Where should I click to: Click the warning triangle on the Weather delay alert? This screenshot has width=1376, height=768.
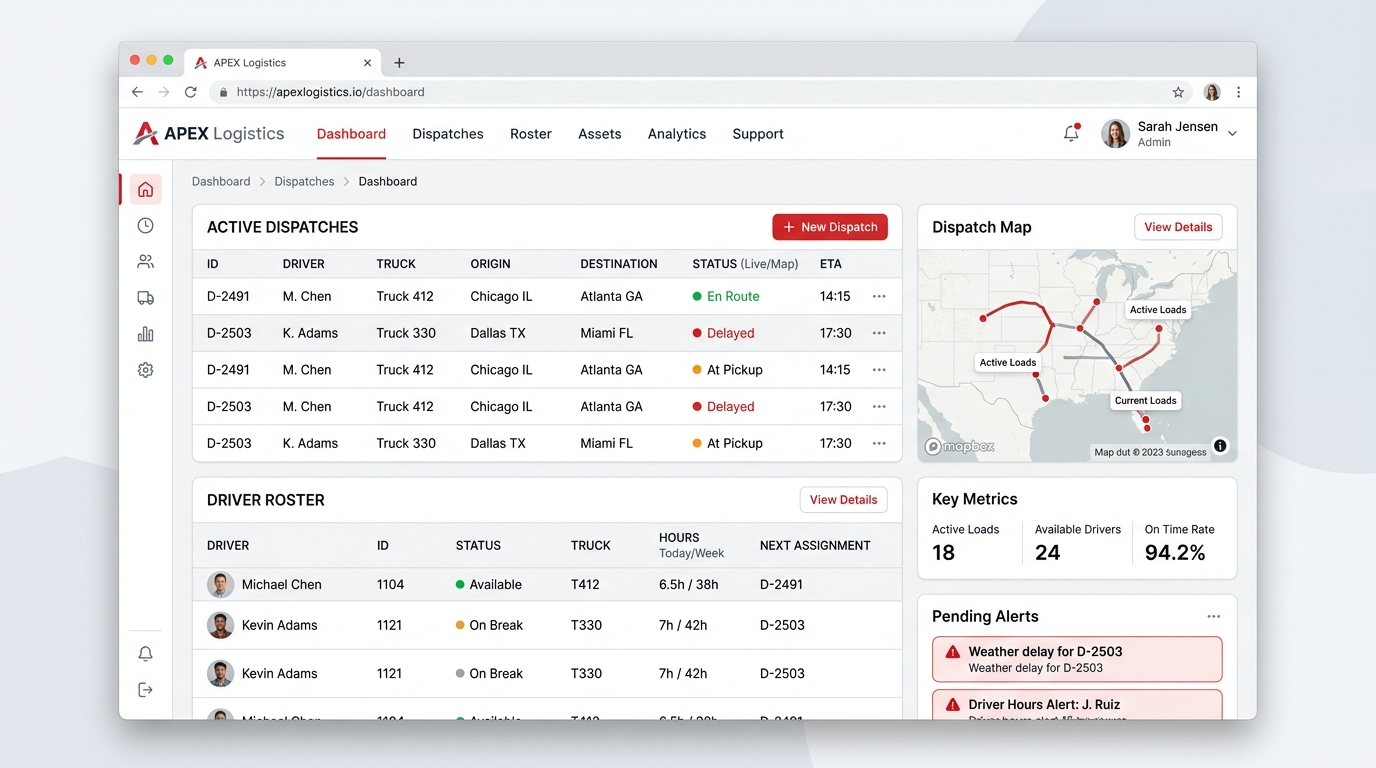[x=952, y=651]
